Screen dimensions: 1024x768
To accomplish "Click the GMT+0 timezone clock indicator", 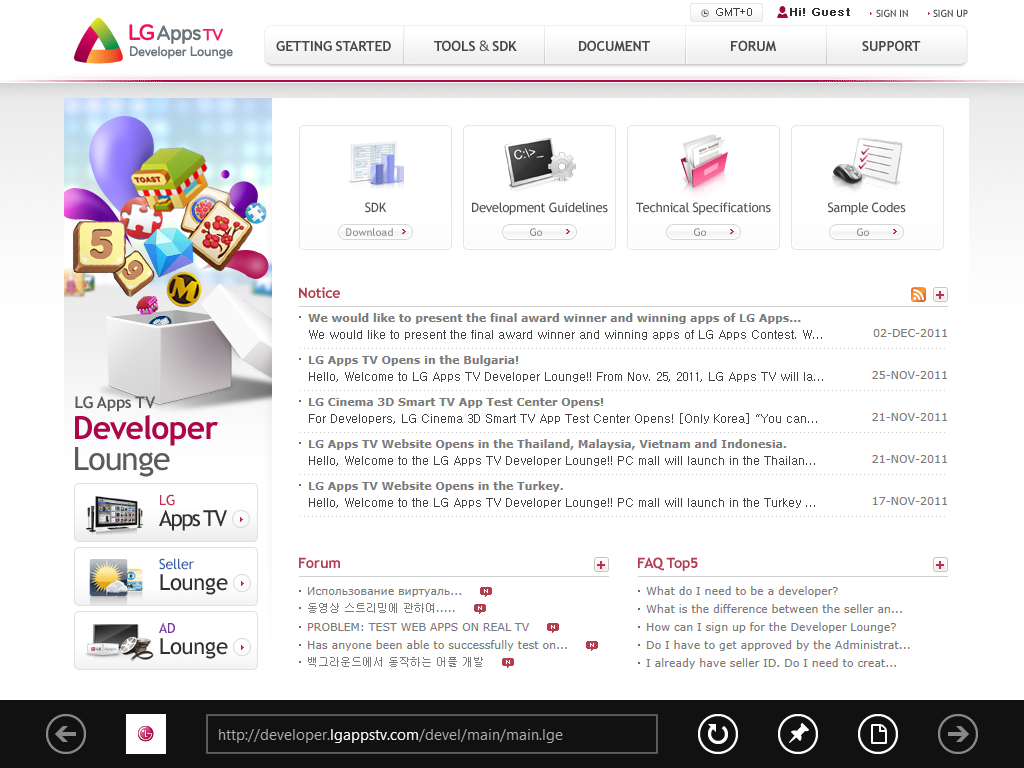I will click(x=726, y=12).
